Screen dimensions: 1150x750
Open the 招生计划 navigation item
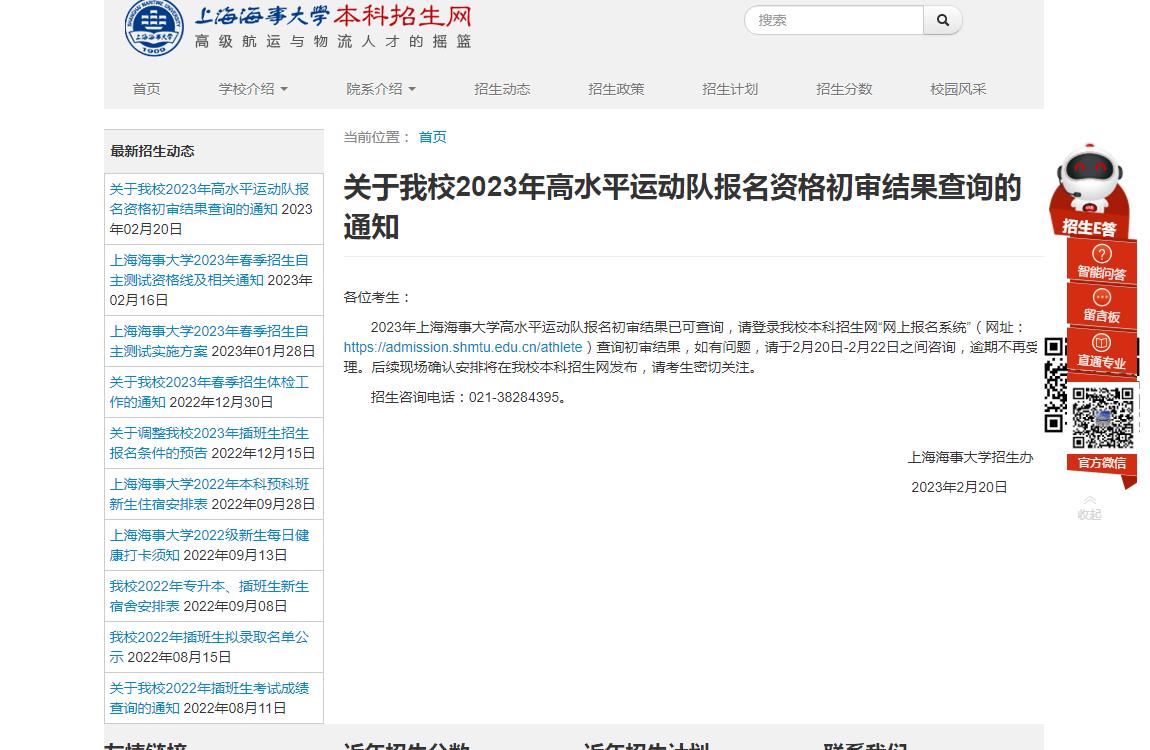click(x=730, y=89)
